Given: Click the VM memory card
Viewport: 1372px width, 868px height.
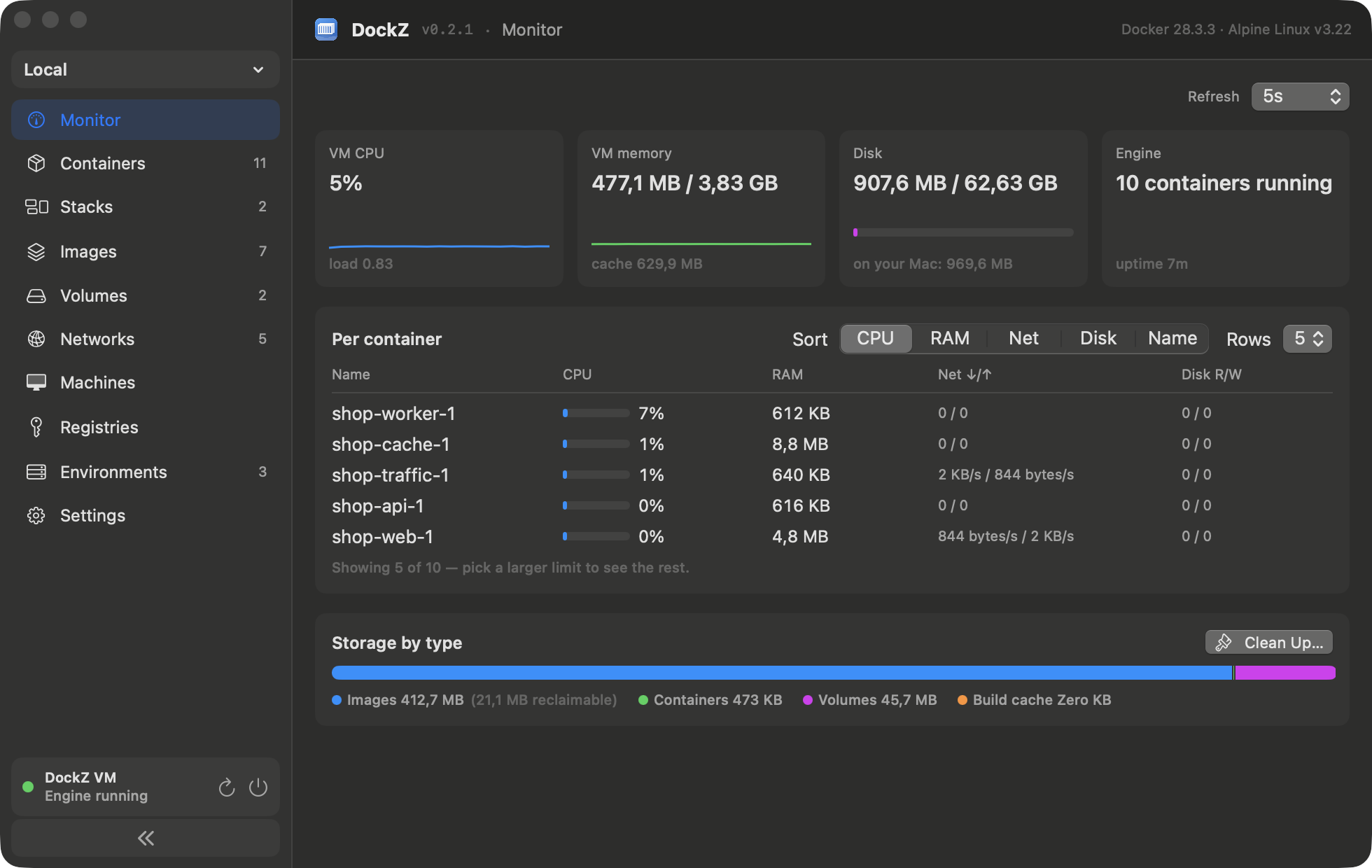Looking at the screenshot, I should [x=701, y=209].
